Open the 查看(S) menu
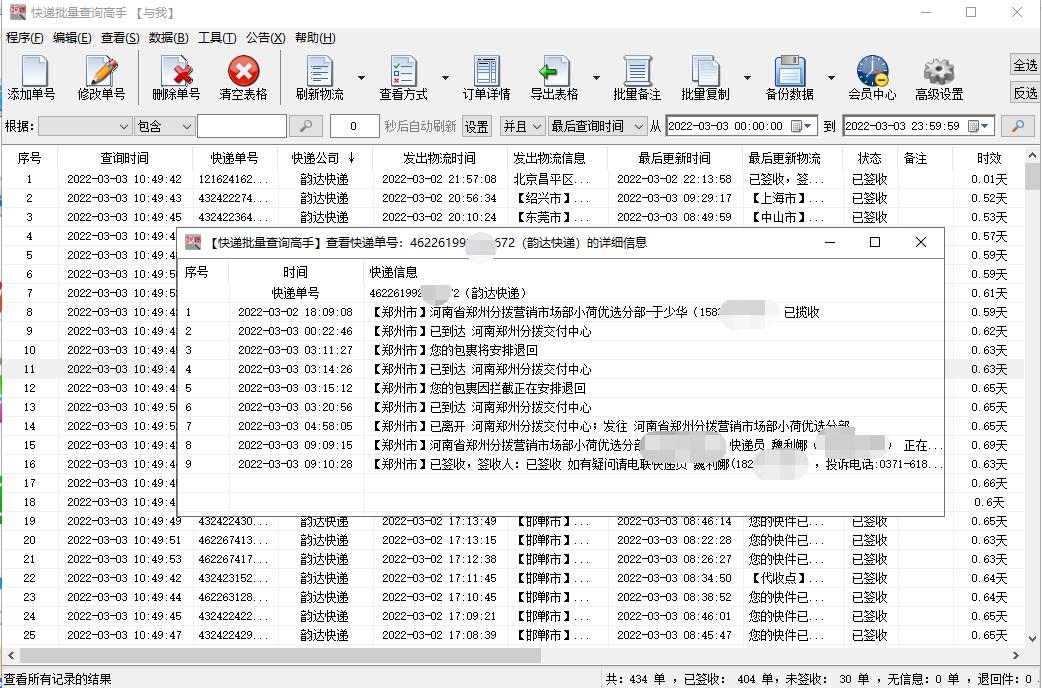1042x688 pixels. [x=120, y=38]
